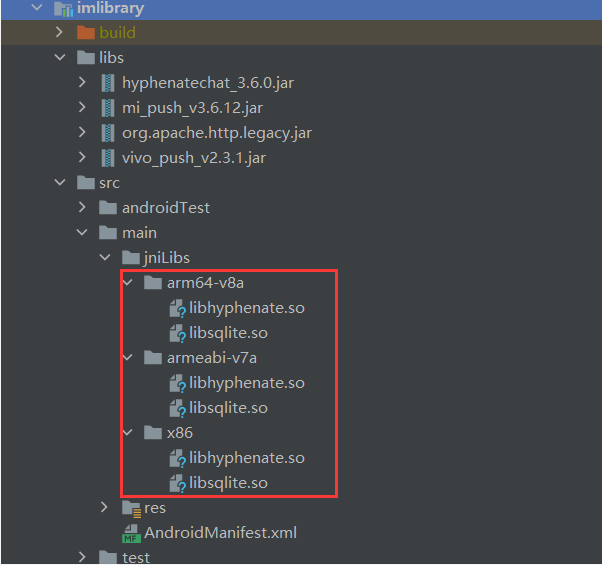Select hyphenatechat_3.6.0.jar file name
This screenshot has width=602, height=565.
coord(208,83)
